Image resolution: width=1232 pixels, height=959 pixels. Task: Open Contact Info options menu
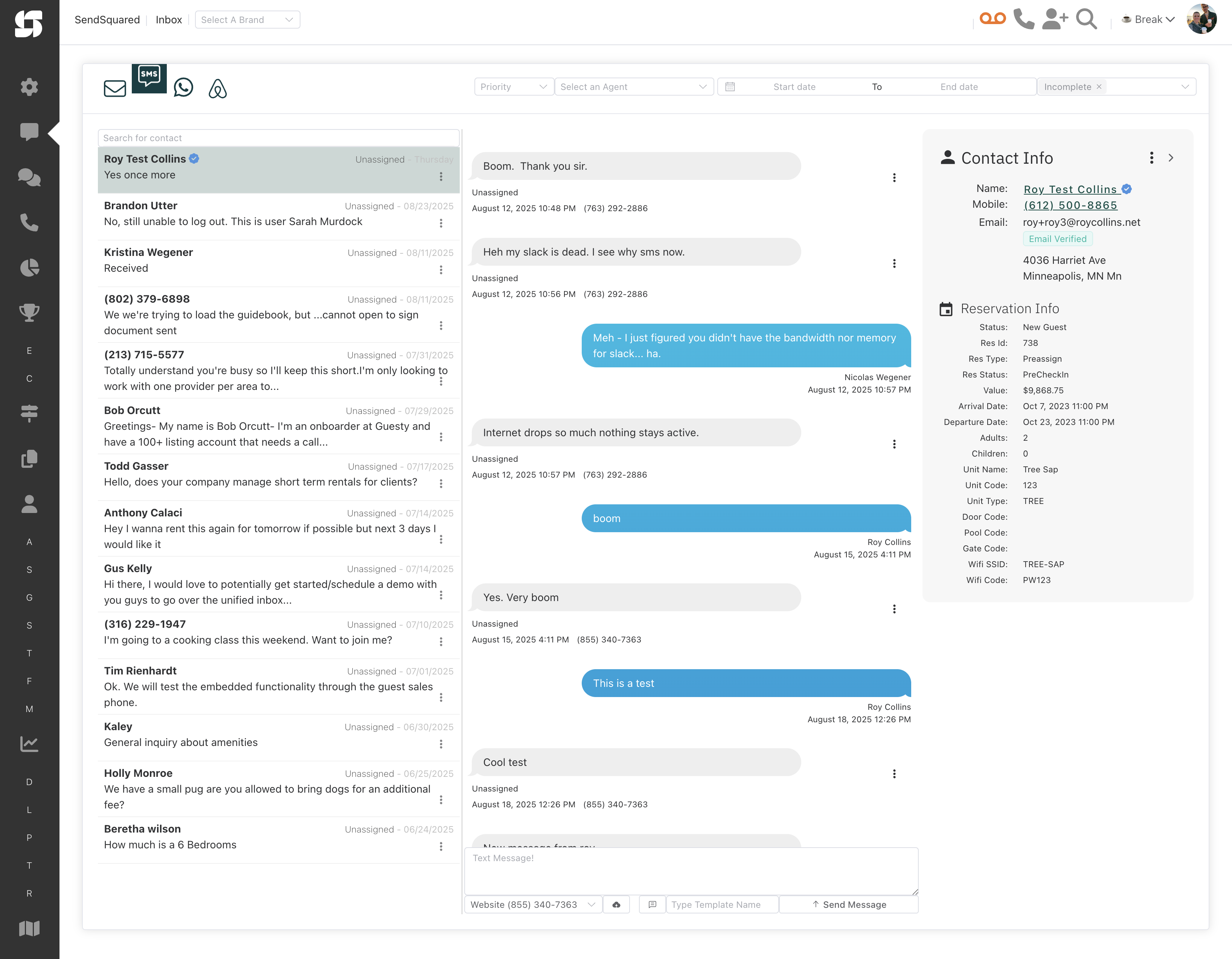[1151, 158]
